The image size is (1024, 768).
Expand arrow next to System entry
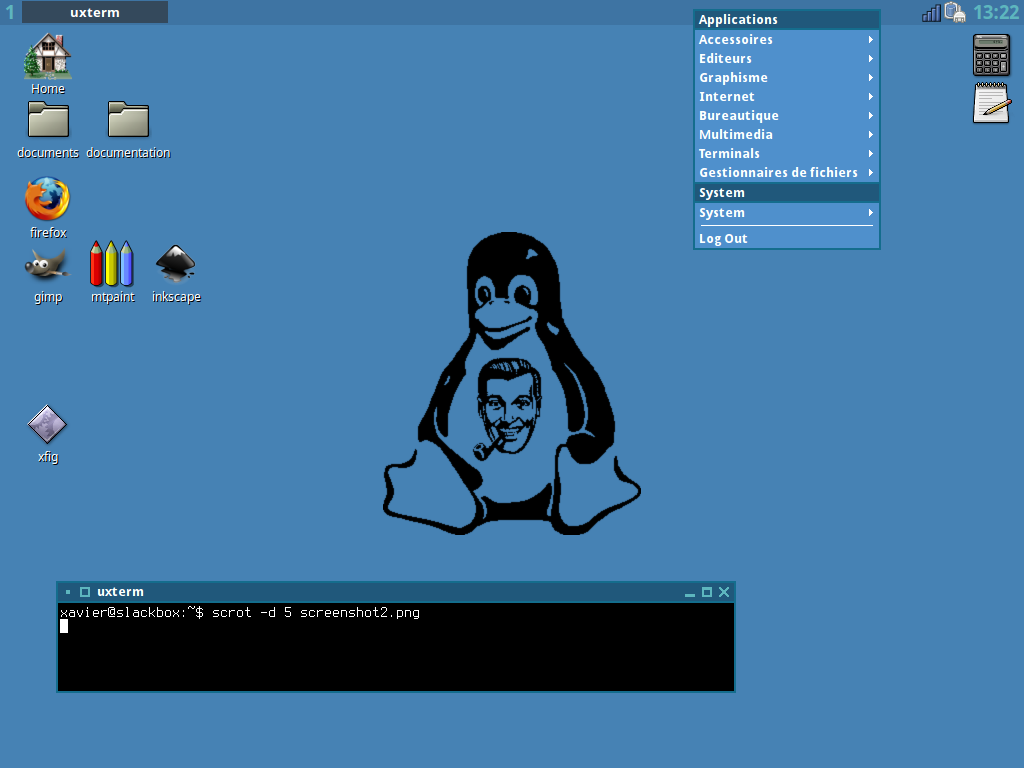pos(871,213)
